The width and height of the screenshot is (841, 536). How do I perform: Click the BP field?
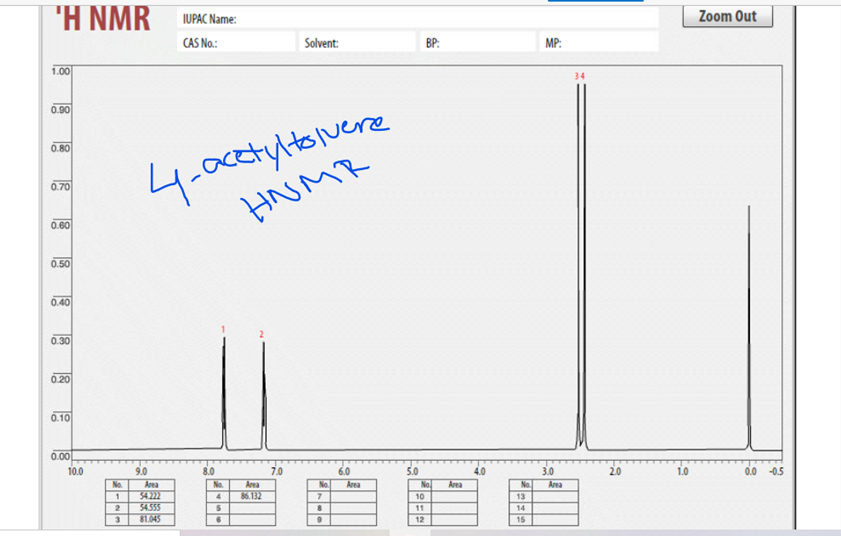pos(477,42)
